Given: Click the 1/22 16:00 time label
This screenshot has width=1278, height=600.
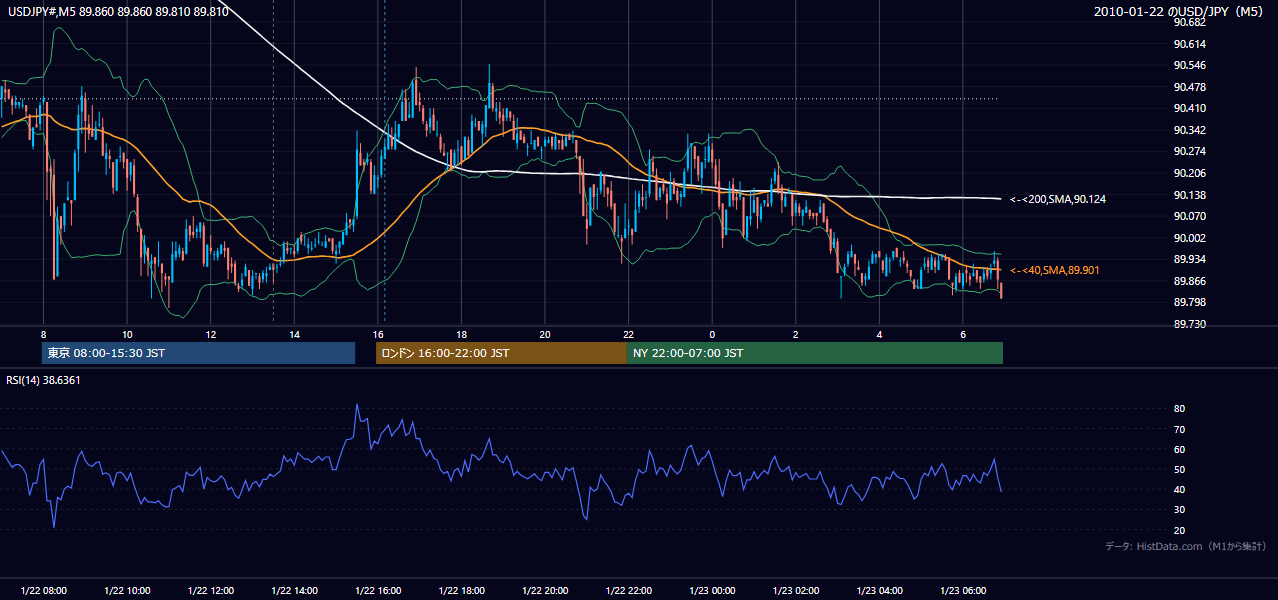Looking at the screenshot, I should [378, 591].
